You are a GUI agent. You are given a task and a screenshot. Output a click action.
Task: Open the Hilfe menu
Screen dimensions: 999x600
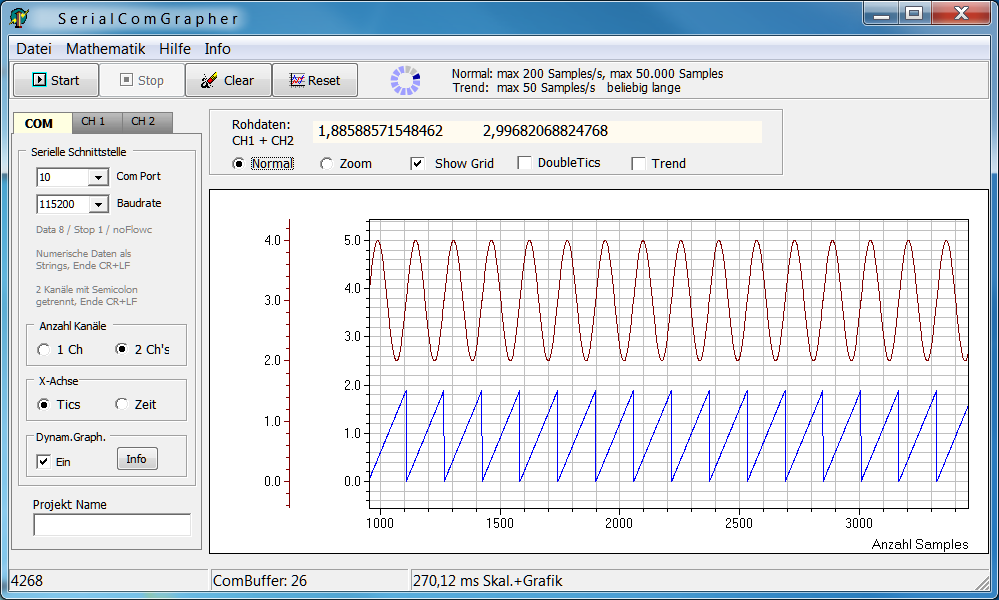(x=175, y=49)
